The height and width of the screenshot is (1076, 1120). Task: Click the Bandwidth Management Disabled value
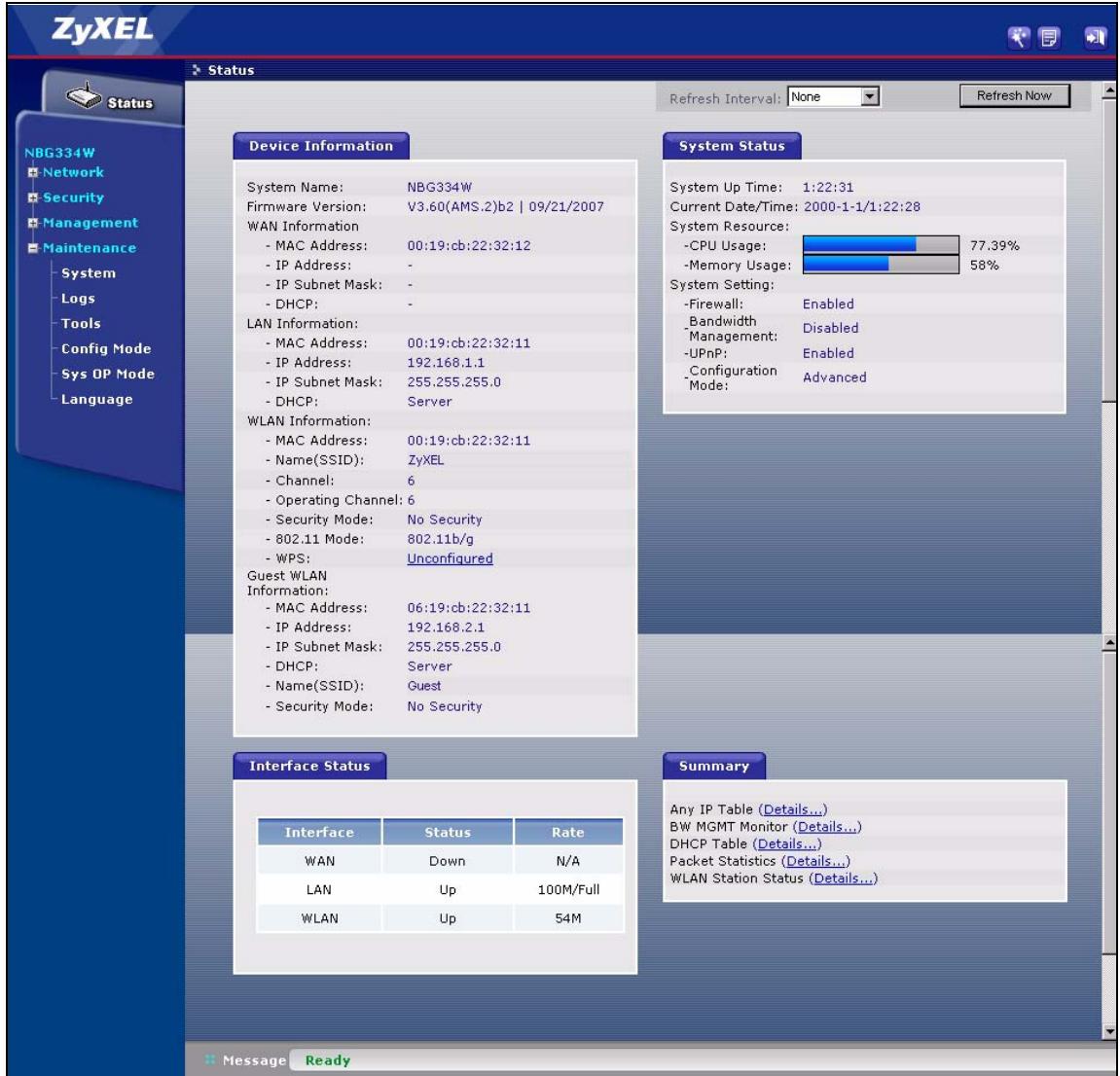pos(831,328)
